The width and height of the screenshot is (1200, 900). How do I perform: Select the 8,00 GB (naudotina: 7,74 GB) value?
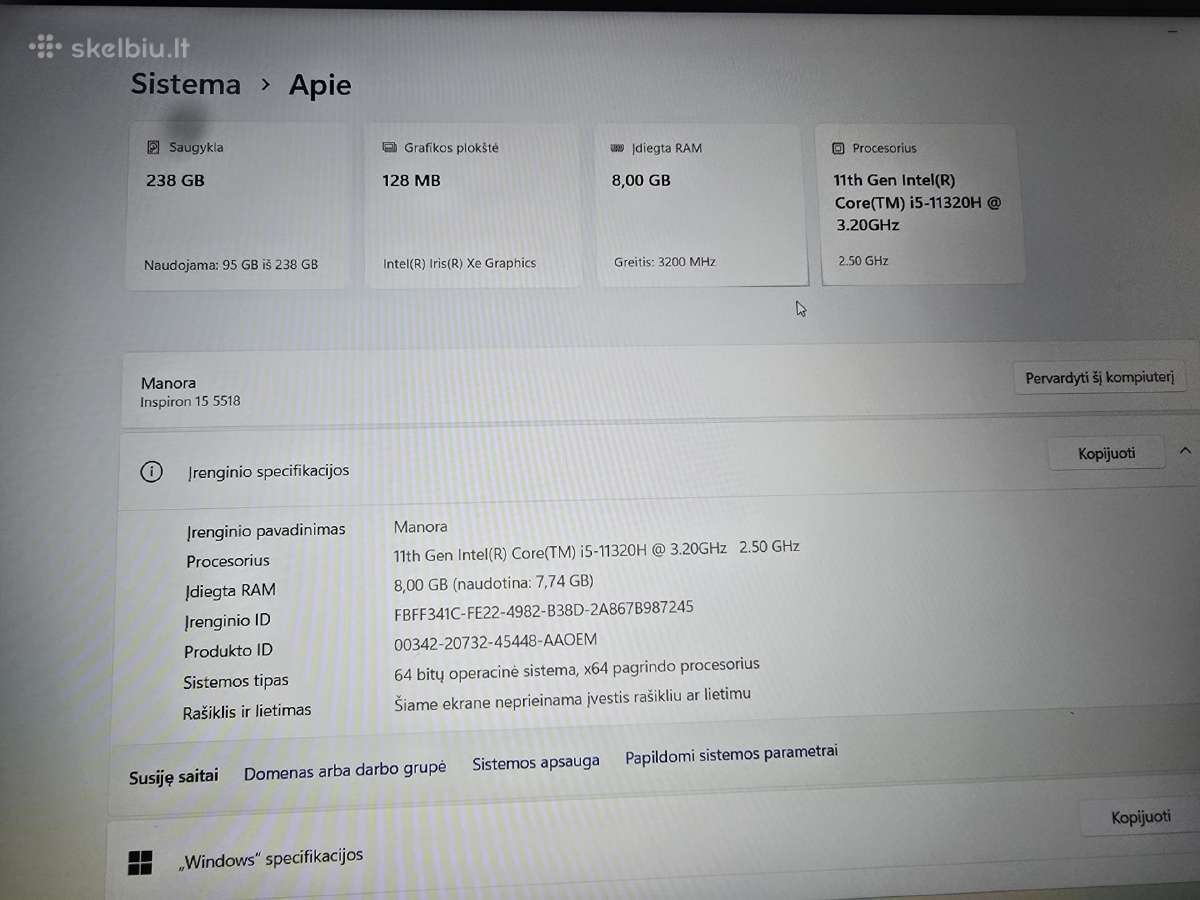(x=494, y=582)
